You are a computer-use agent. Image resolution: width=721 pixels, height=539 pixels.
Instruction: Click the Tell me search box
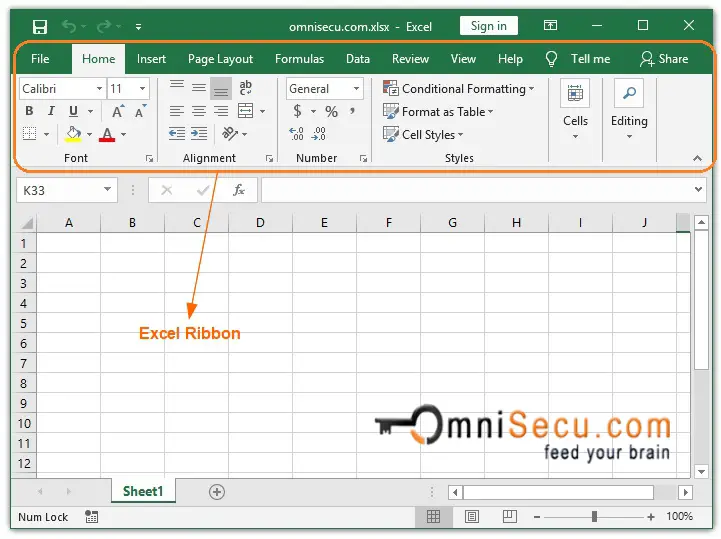tap(578, 59)
